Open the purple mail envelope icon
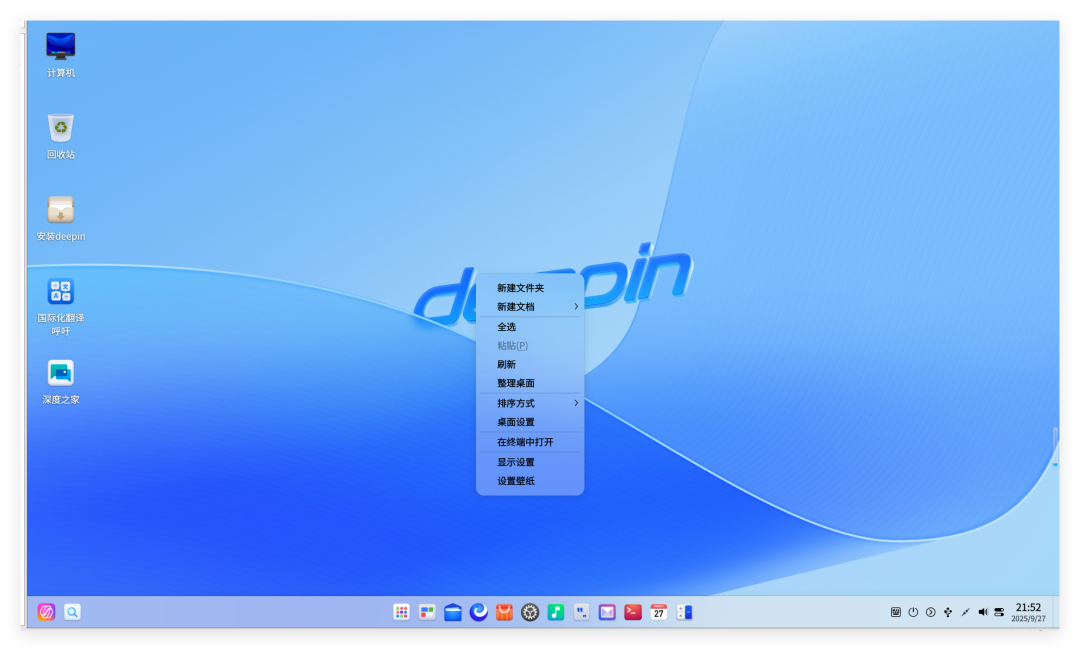The height and width of the screenshot is (651, 1080). click(x=607, y=612)
